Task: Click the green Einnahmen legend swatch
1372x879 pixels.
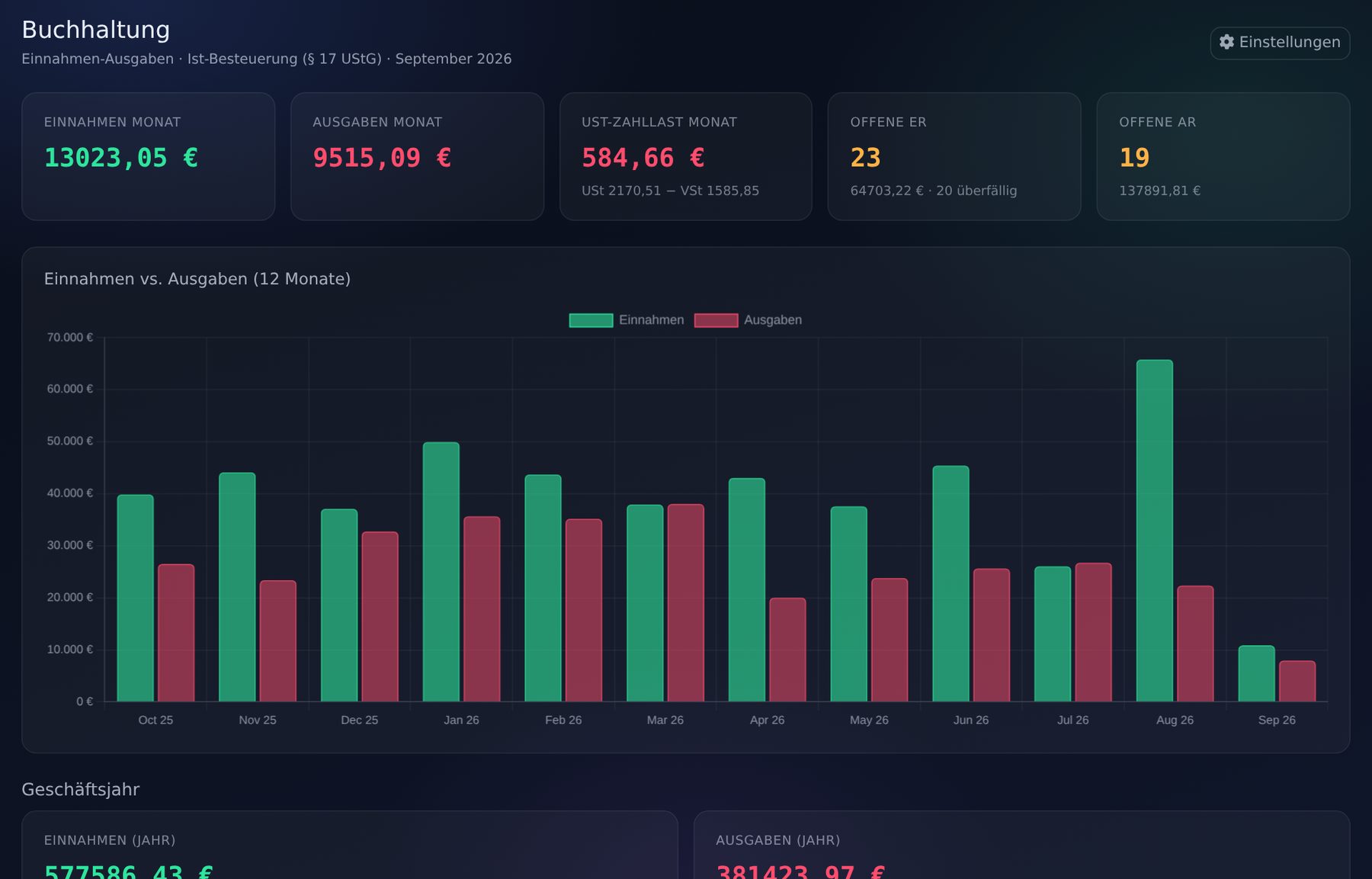Action: 591,320
